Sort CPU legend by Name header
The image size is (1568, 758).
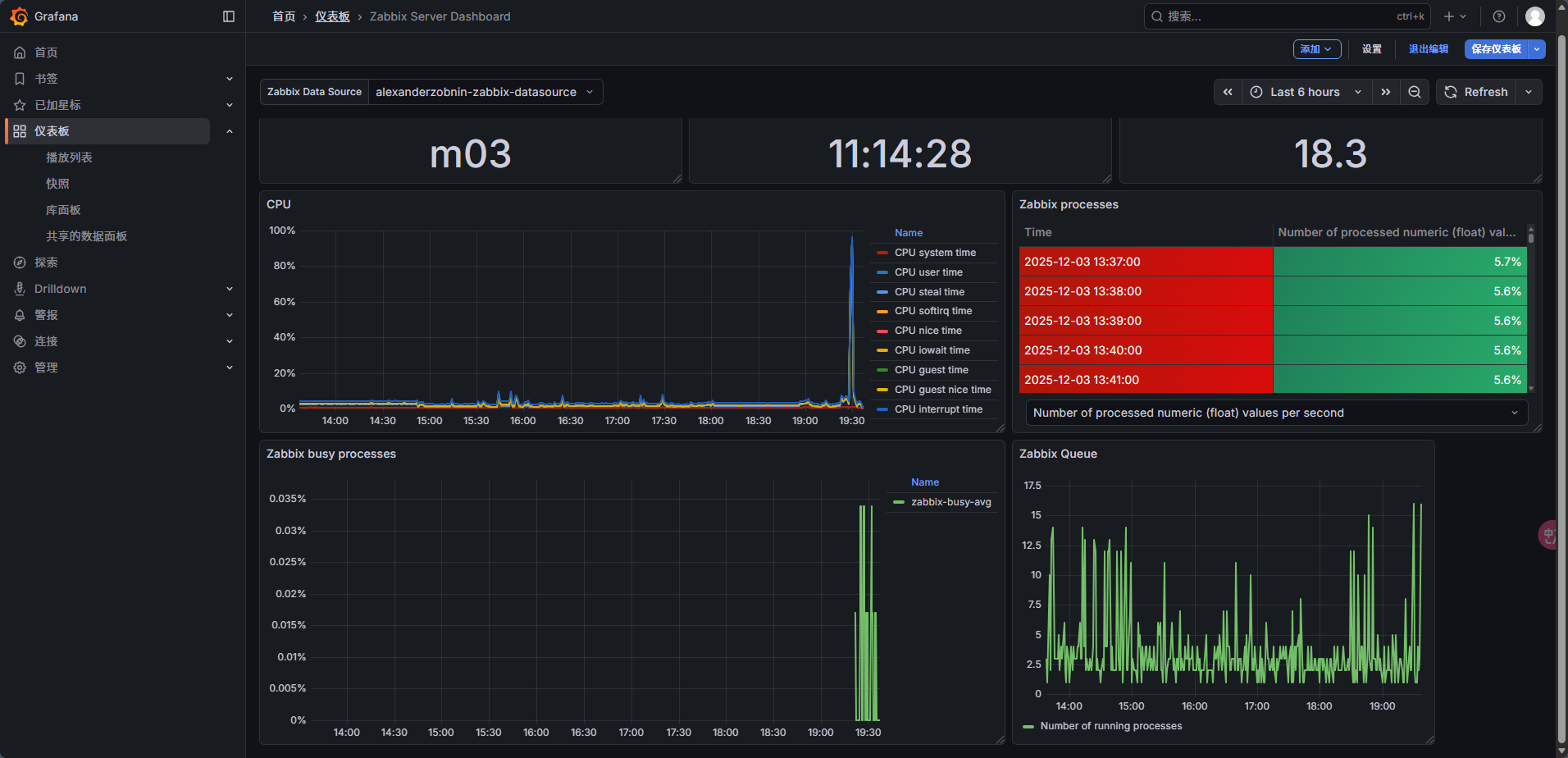909,233
